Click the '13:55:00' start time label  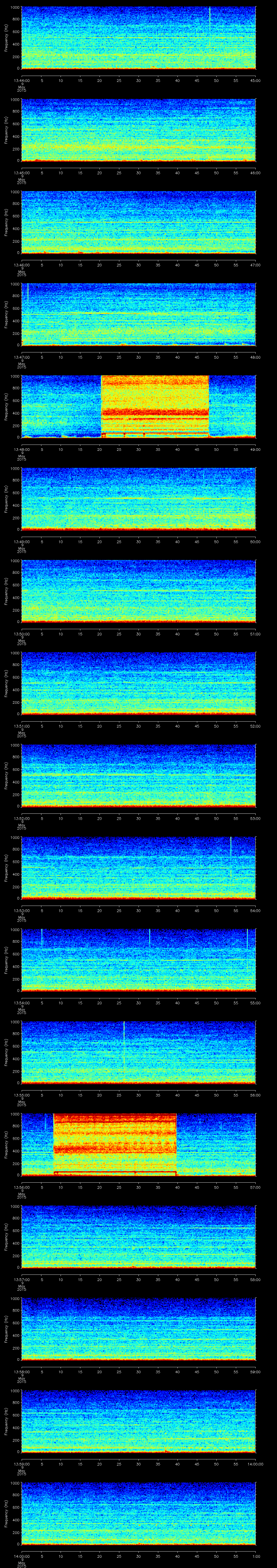pyautogui.click(x=21, y=1095)
